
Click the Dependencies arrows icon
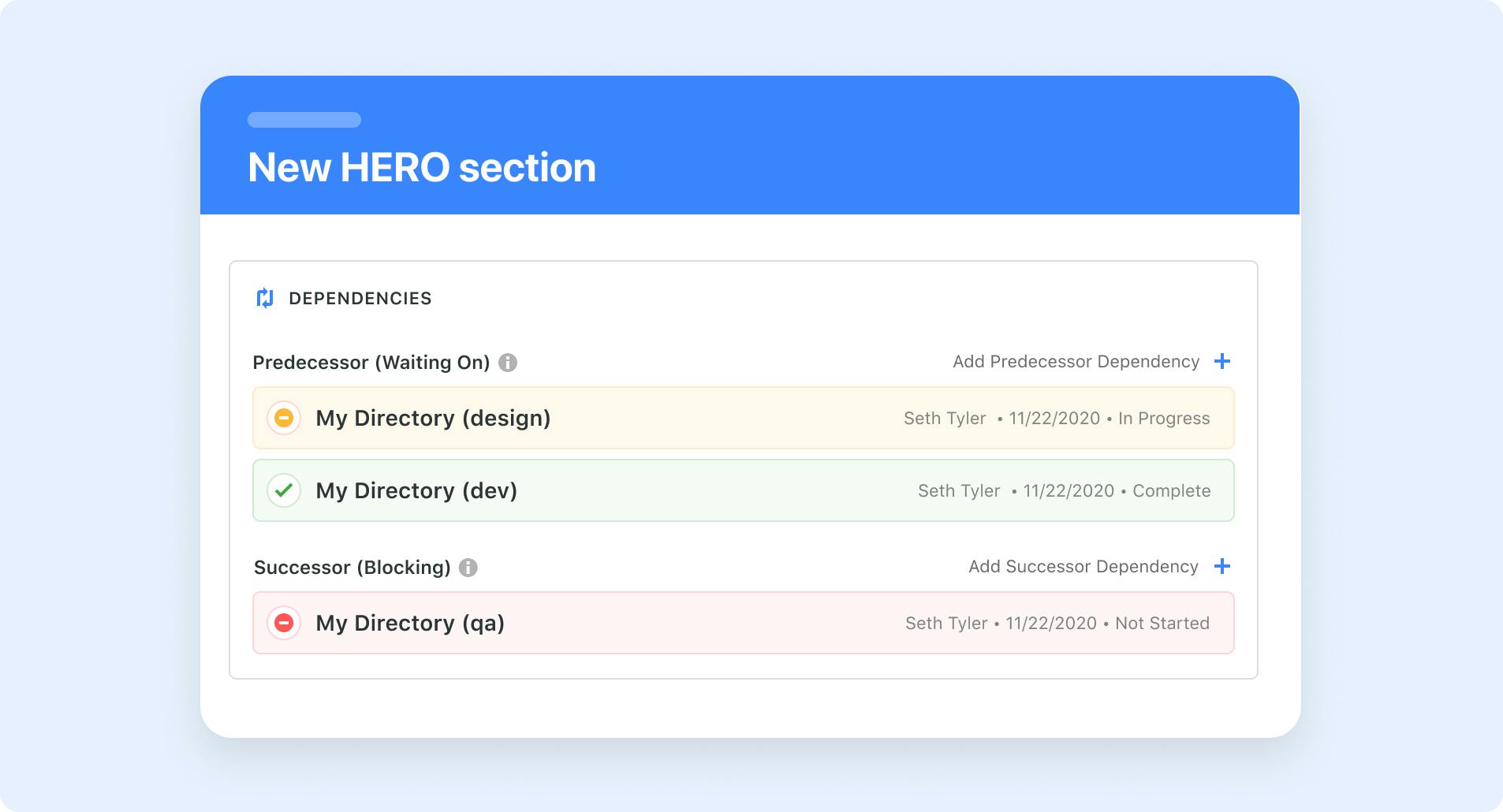pyautogui.click(x=265, y=298)
